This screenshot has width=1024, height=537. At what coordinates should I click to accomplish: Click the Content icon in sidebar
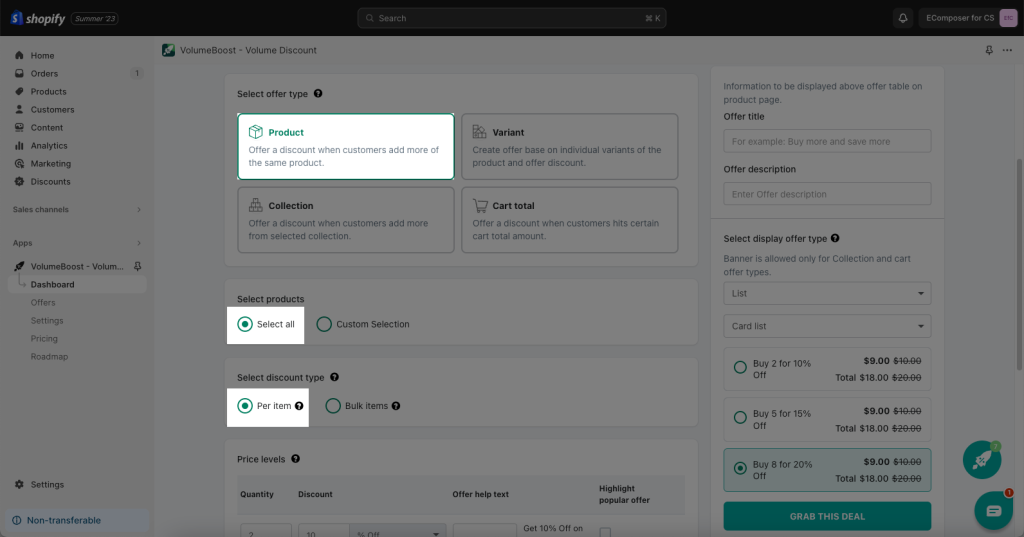pyautogui.click(x=19, y=127)
